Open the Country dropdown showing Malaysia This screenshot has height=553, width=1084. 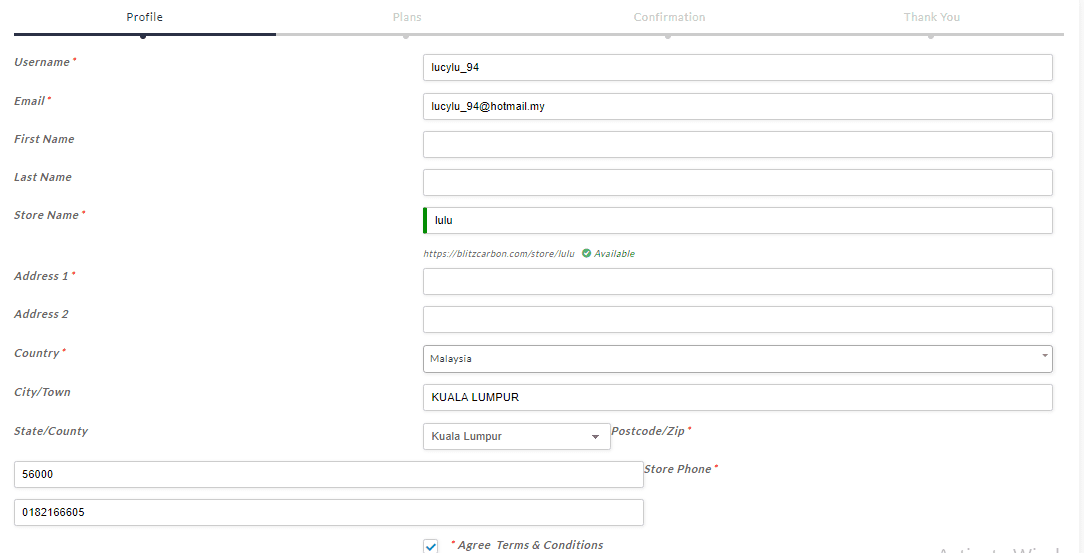(737, 358)
